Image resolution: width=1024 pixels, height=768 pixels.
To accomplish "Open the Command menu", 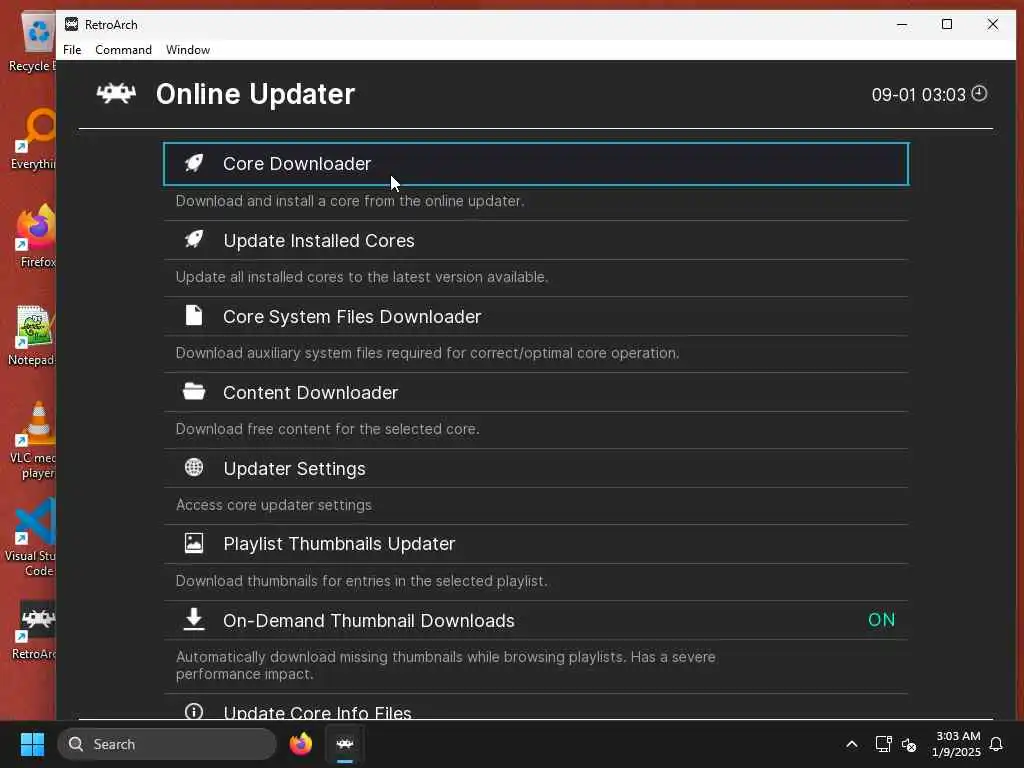I will (123, 50).
